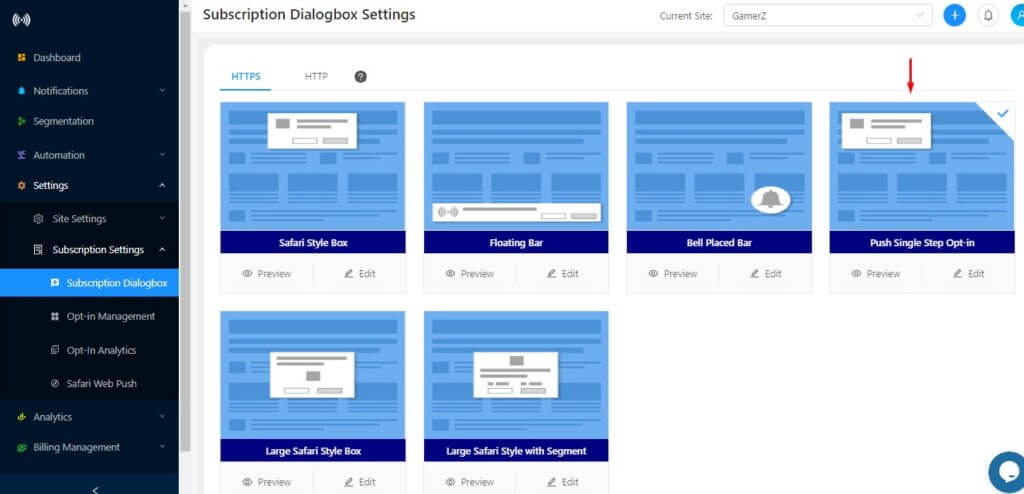Expand the Analytics sidebar chevron
This screenshot has height=494, width=1024.
(x=162, y=417)
